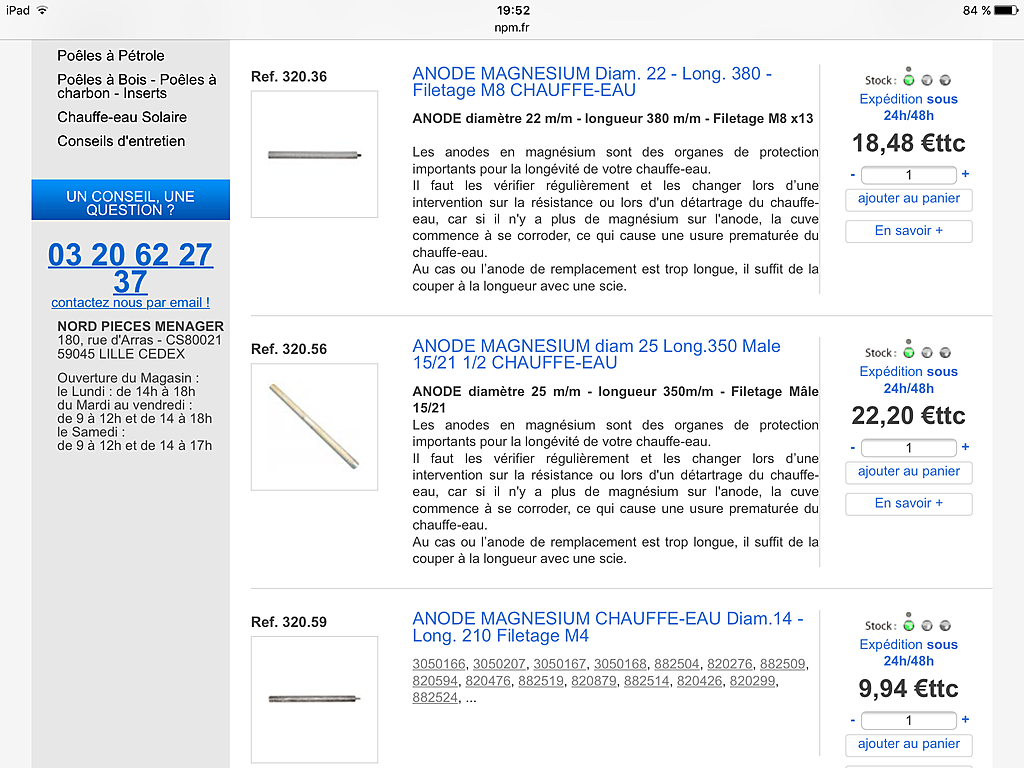The width and height of the screenshot is (1024, 768).
Task: Click the UN CONSEIL, UNE QUESTION banner
Action: (x=131, y=200)
